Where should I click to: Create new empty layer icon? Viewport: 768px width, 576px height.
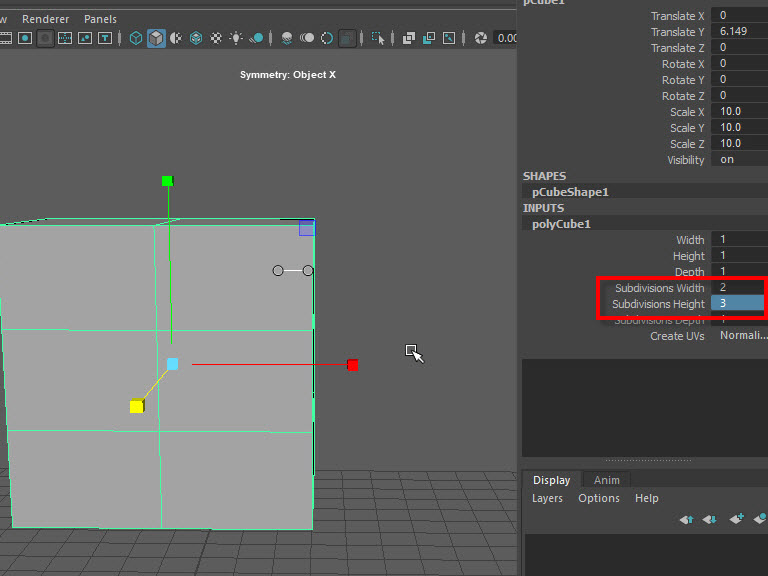(x=737, y=519)
